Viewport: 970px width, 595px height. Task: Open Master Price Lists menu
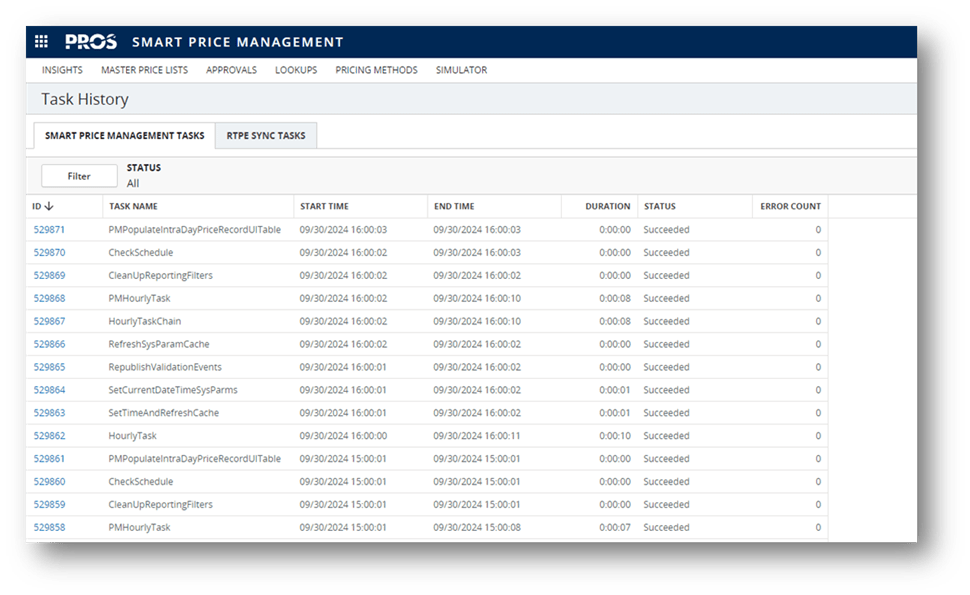(x=144, y=70)
